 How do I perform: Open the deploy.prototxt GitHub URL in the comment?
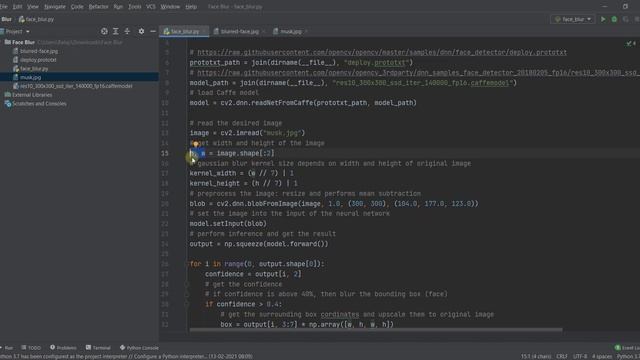pyautogui.click(x=382, y=52)
